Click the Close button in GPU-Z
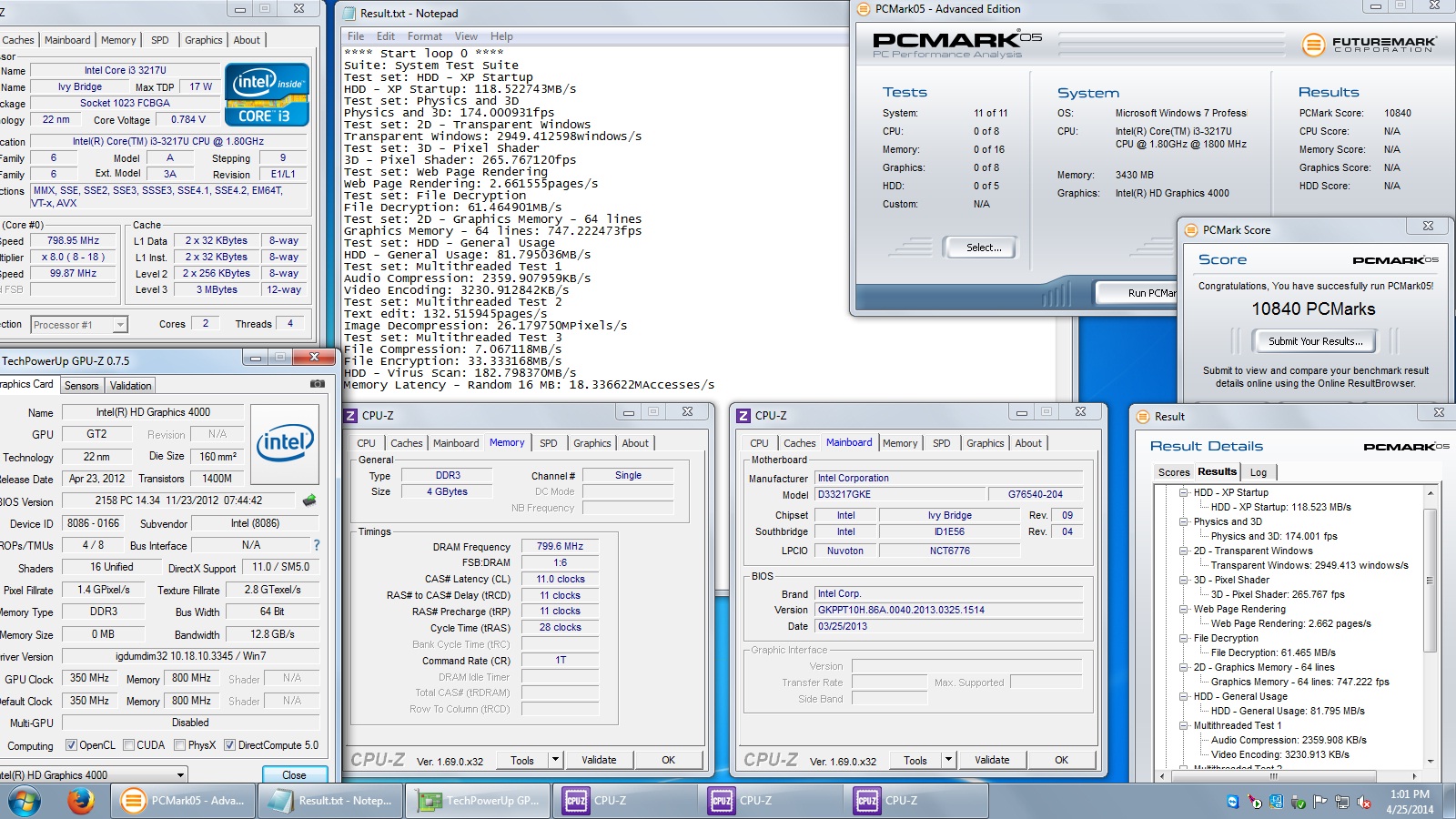The image size is (1456, 819). click(x=294, y=775)
